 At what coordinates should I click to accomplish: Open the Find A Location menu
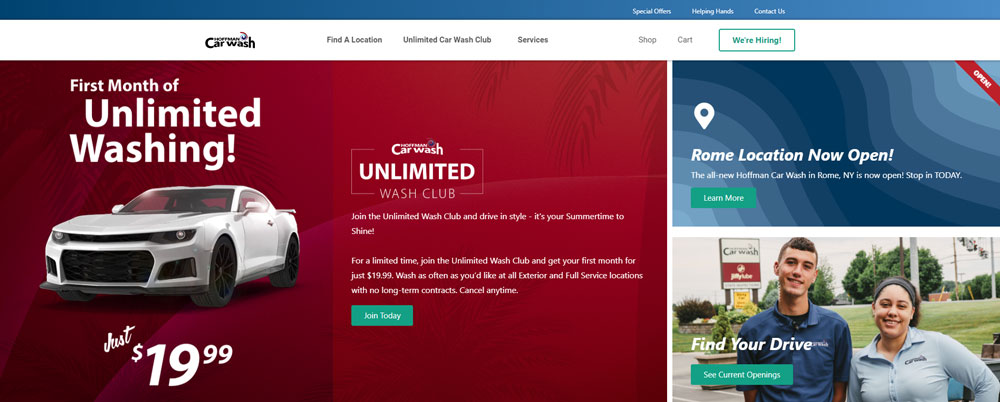354,40
